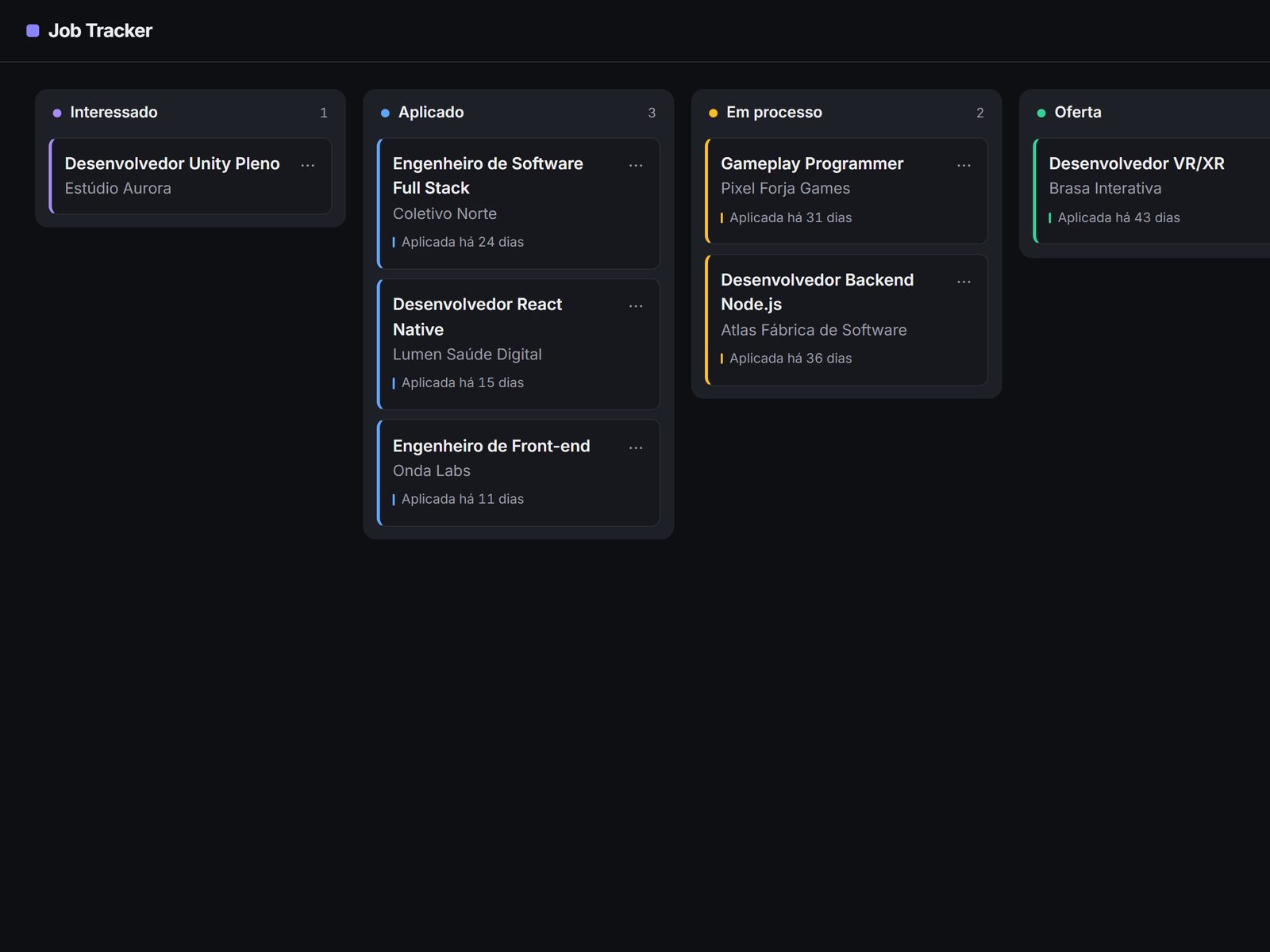Click the Coletivo Norte company name

pos(444,213)
